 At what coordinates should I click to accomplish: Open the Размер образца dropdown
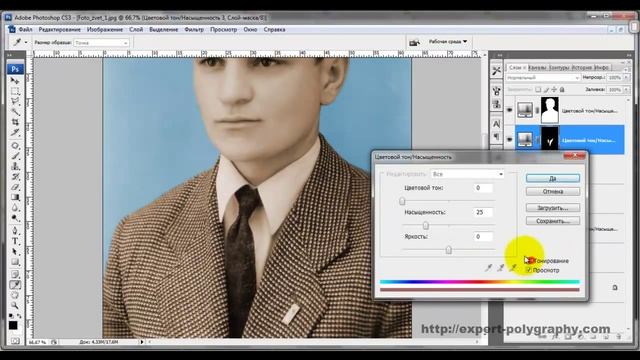click(102, 42)
